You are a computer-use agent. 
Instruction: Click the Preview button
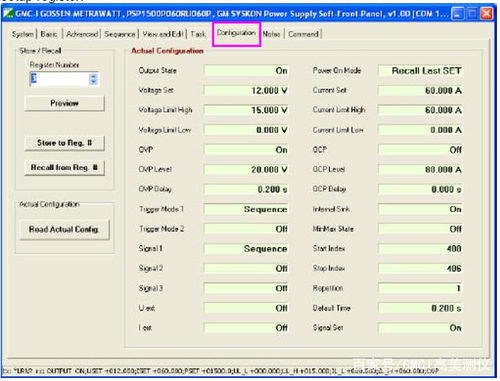click(x=64, y=103)
